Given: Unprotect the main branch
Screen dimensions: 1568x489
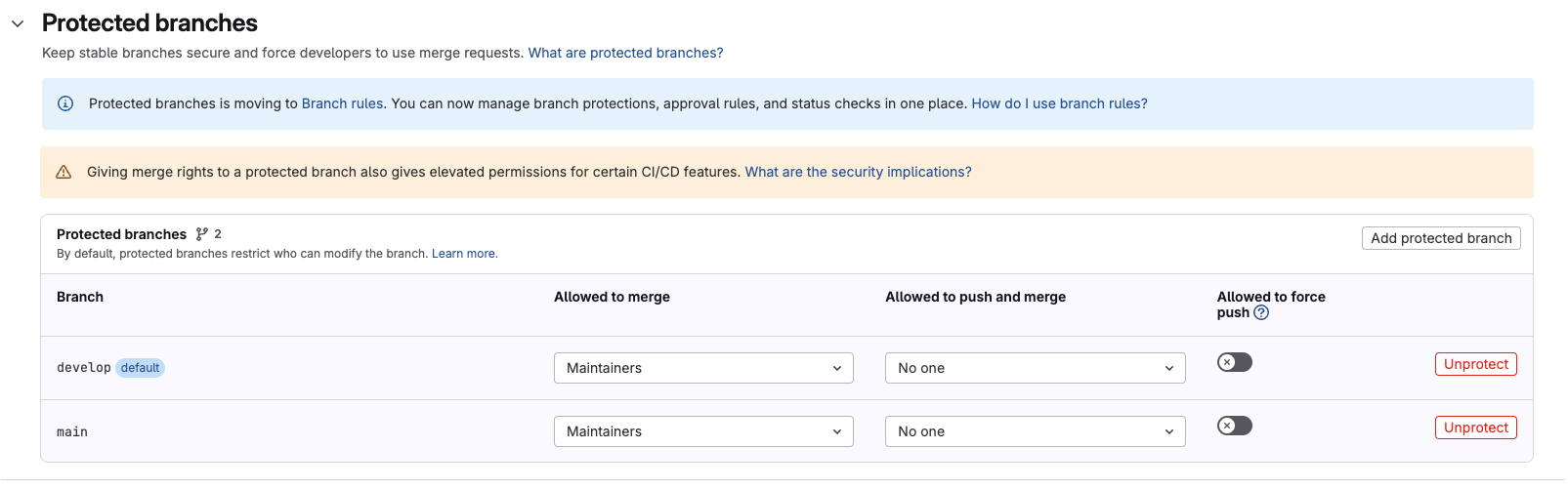Looking at the screenshot, I should point(1475,428).
